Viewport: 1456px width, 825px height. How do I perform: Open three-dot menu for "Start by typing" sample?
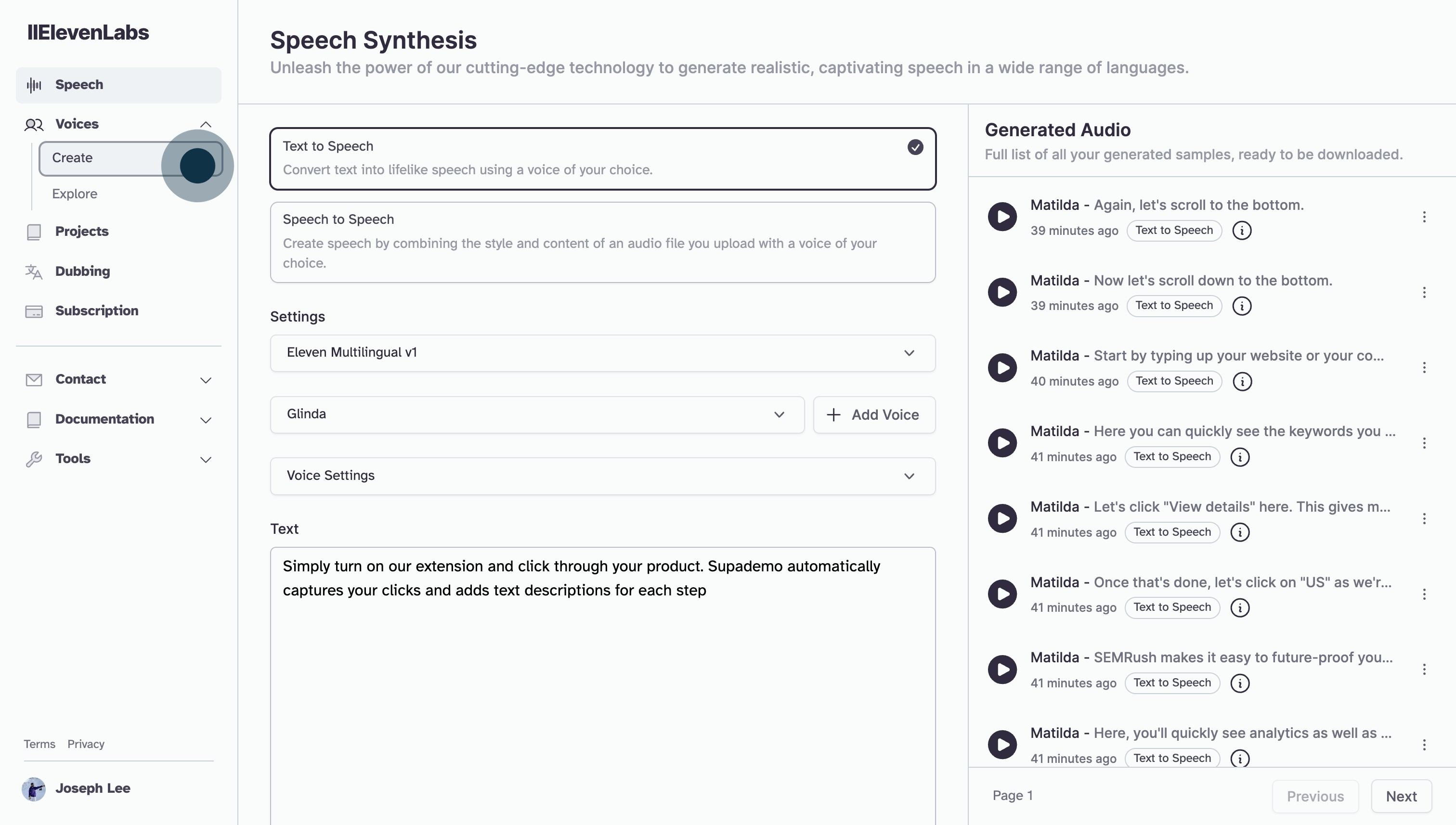tap(1424, 368)
